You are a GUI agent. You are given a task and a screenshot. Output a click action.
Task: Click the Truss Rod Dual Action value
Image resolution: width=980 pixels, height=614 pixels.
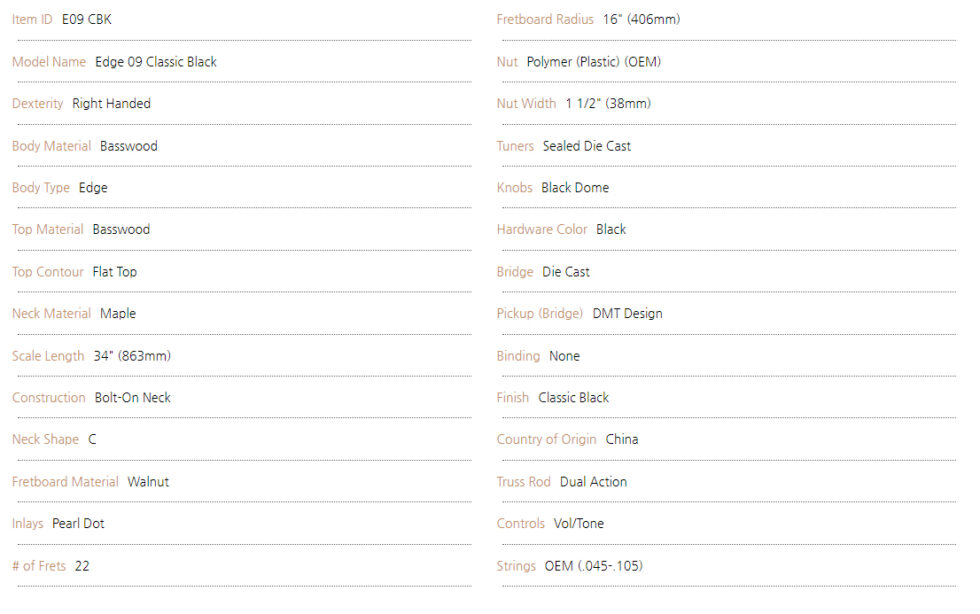tap(593, 482)
